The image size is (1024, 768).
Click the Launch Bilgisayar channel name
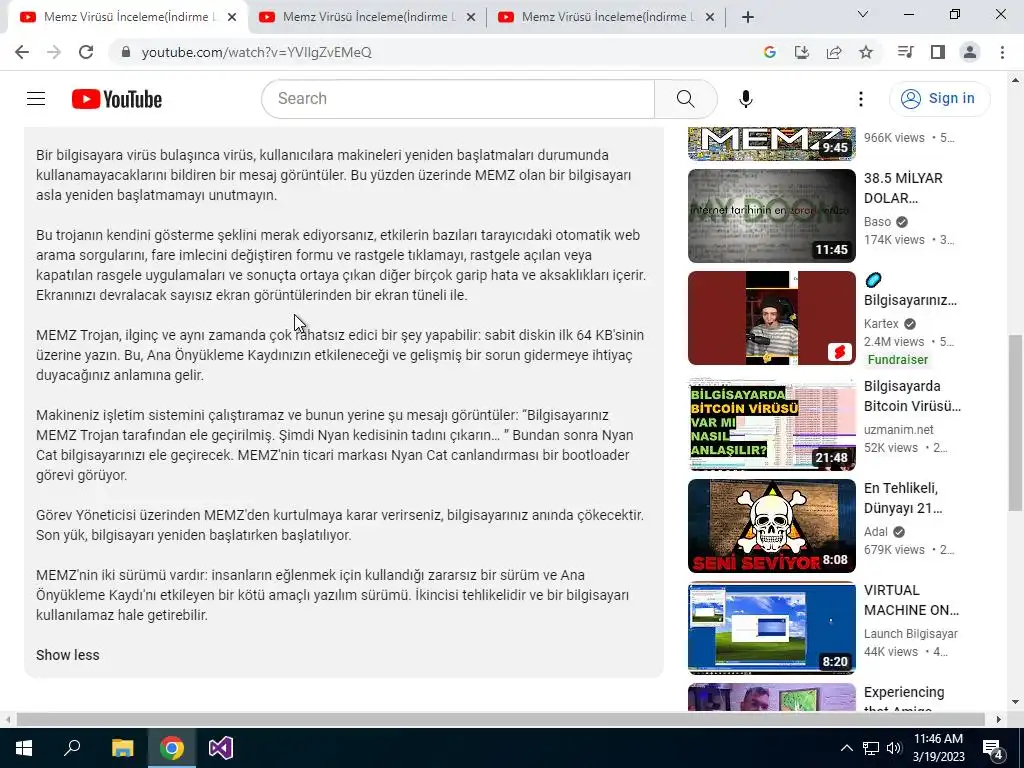point(911,633)
